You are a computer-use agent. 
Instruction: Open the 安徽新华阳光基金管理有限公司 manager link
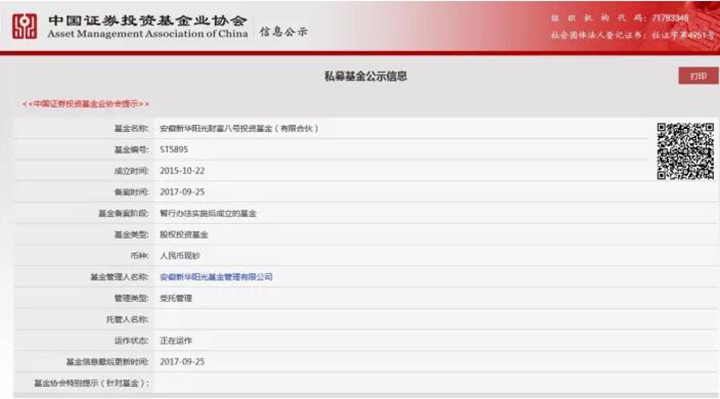click(216, 277)
